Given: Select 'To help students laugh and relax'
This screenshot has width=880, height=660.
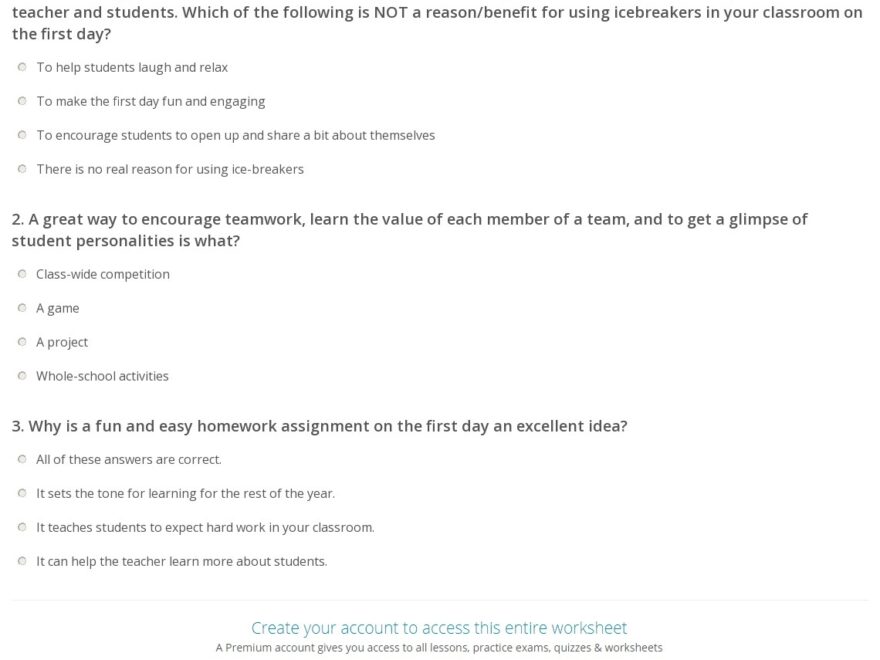Looking at the screenshot, I should (21, 66).
